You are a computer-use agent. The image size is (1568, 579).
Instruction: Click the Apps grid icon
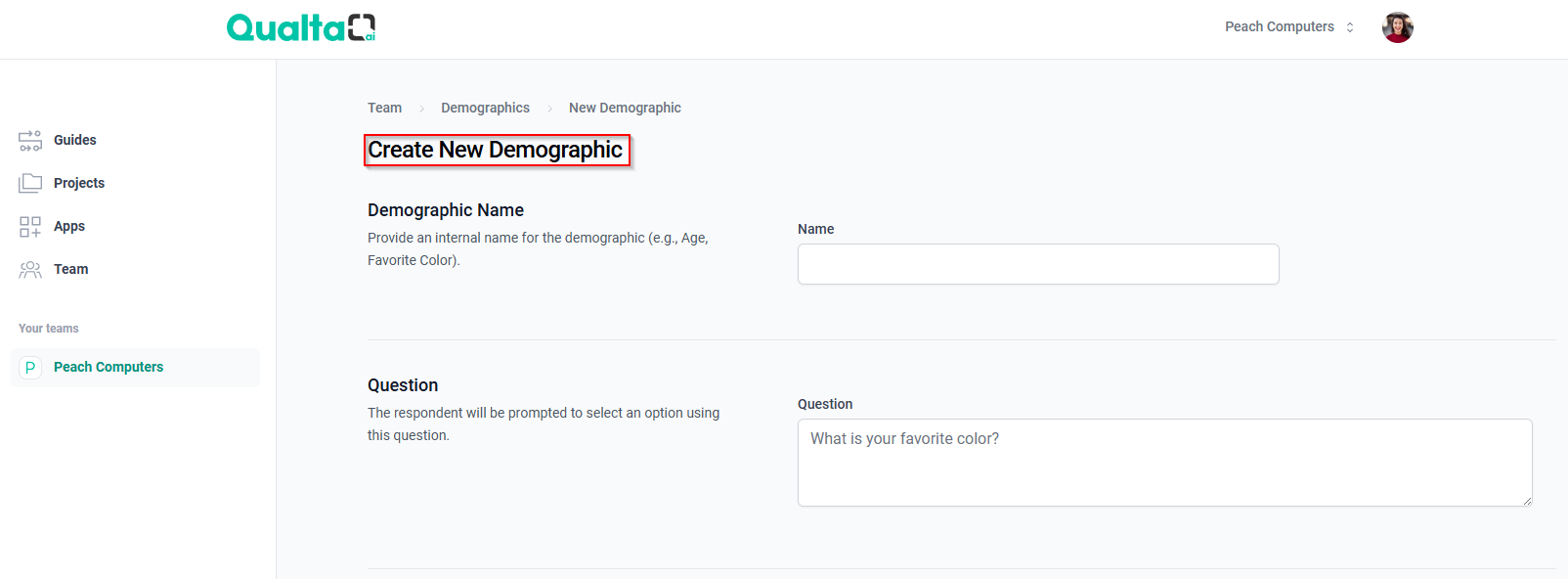click(30, 226)
